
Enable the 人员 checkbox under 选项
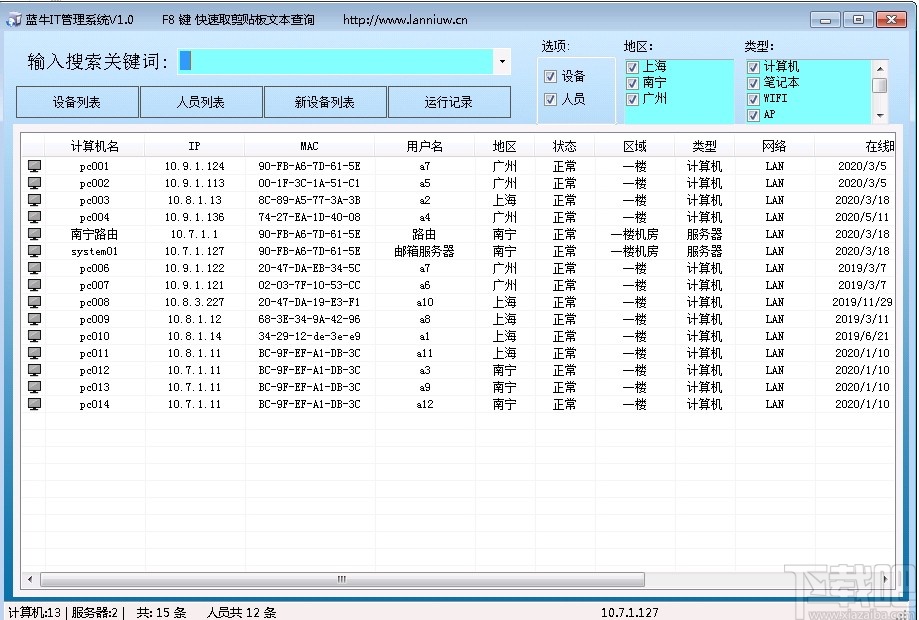(x=550, y=99)
